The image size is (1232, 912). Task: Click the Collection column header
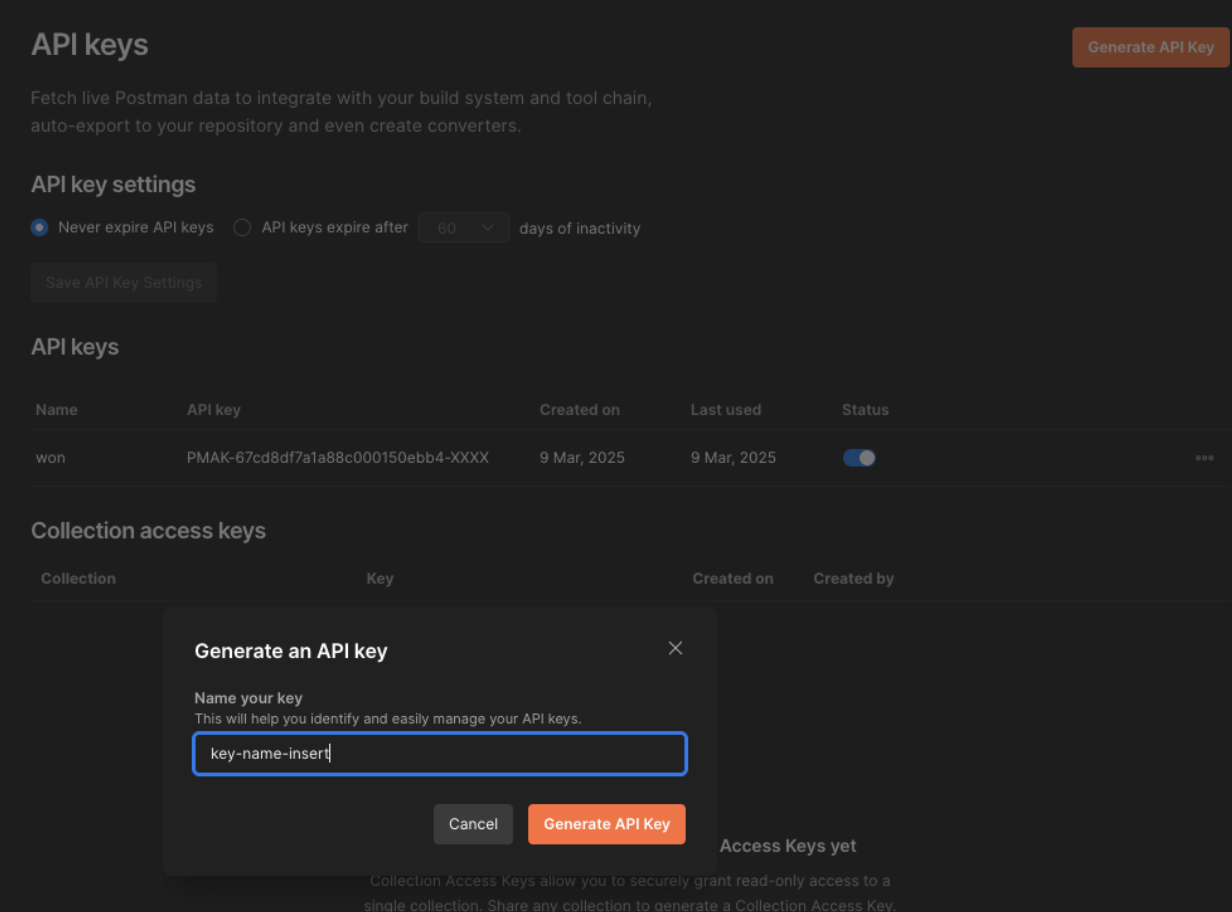[78, 578]
